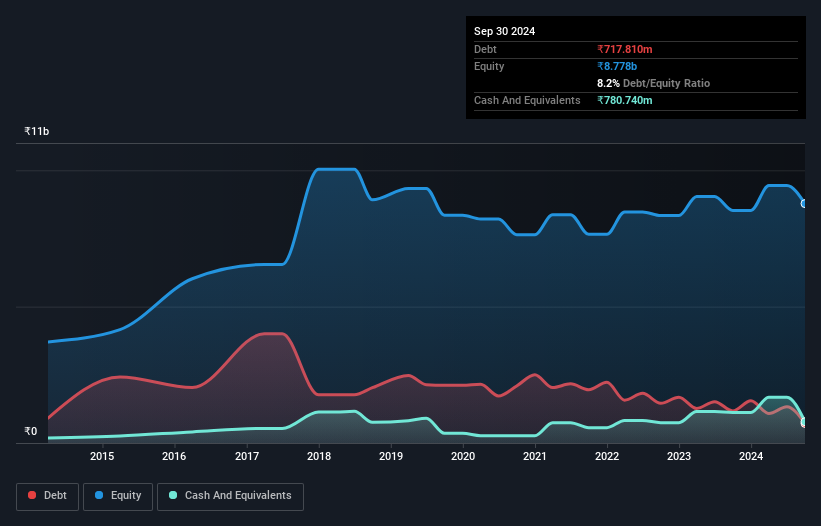The image size is (821, 526).
Task: Select the 2023 x-axis label
Action: click(x=679, y=456)
